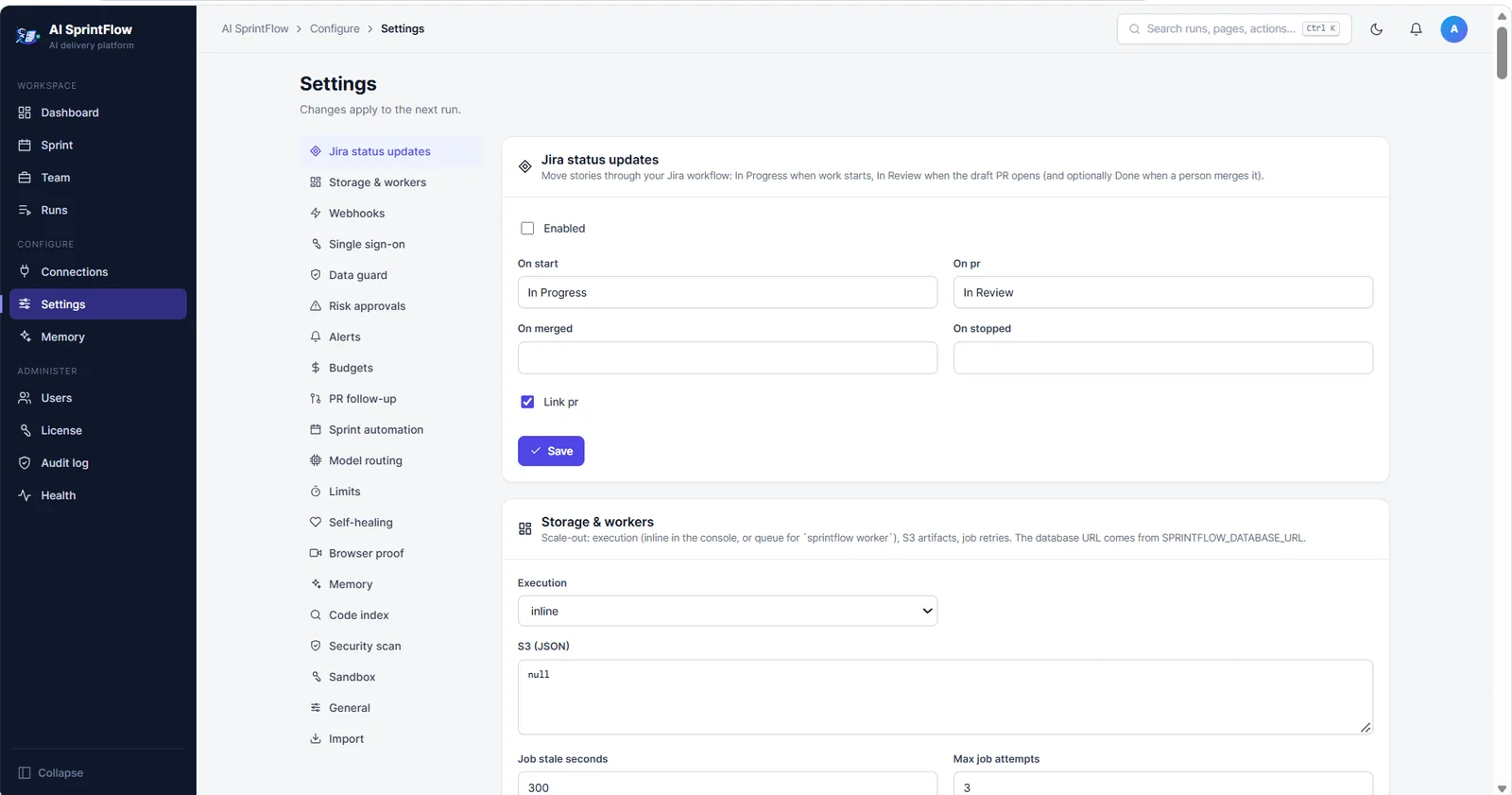Viewport: 1512px width, 795px height.
Task: Jump to Storage & workers settings
Action: pyautogui.click(x=391, y=182)
